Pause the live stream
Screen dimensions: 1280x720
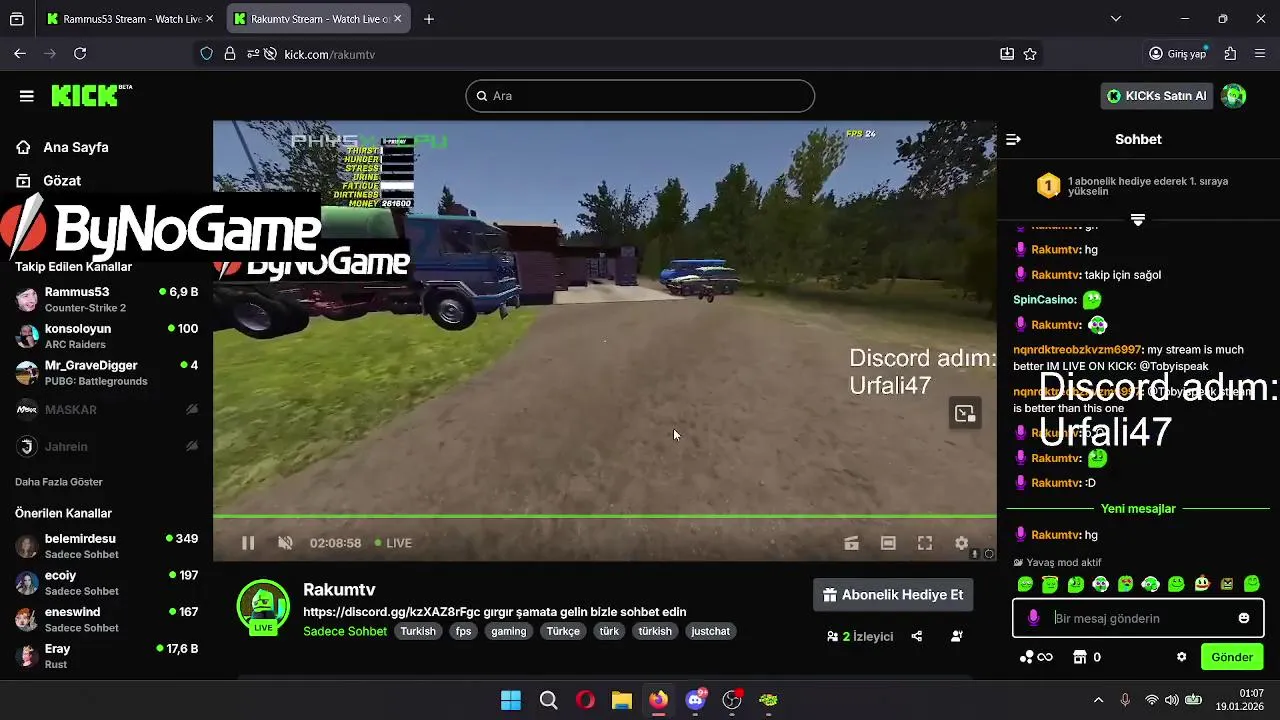(248, 543)
